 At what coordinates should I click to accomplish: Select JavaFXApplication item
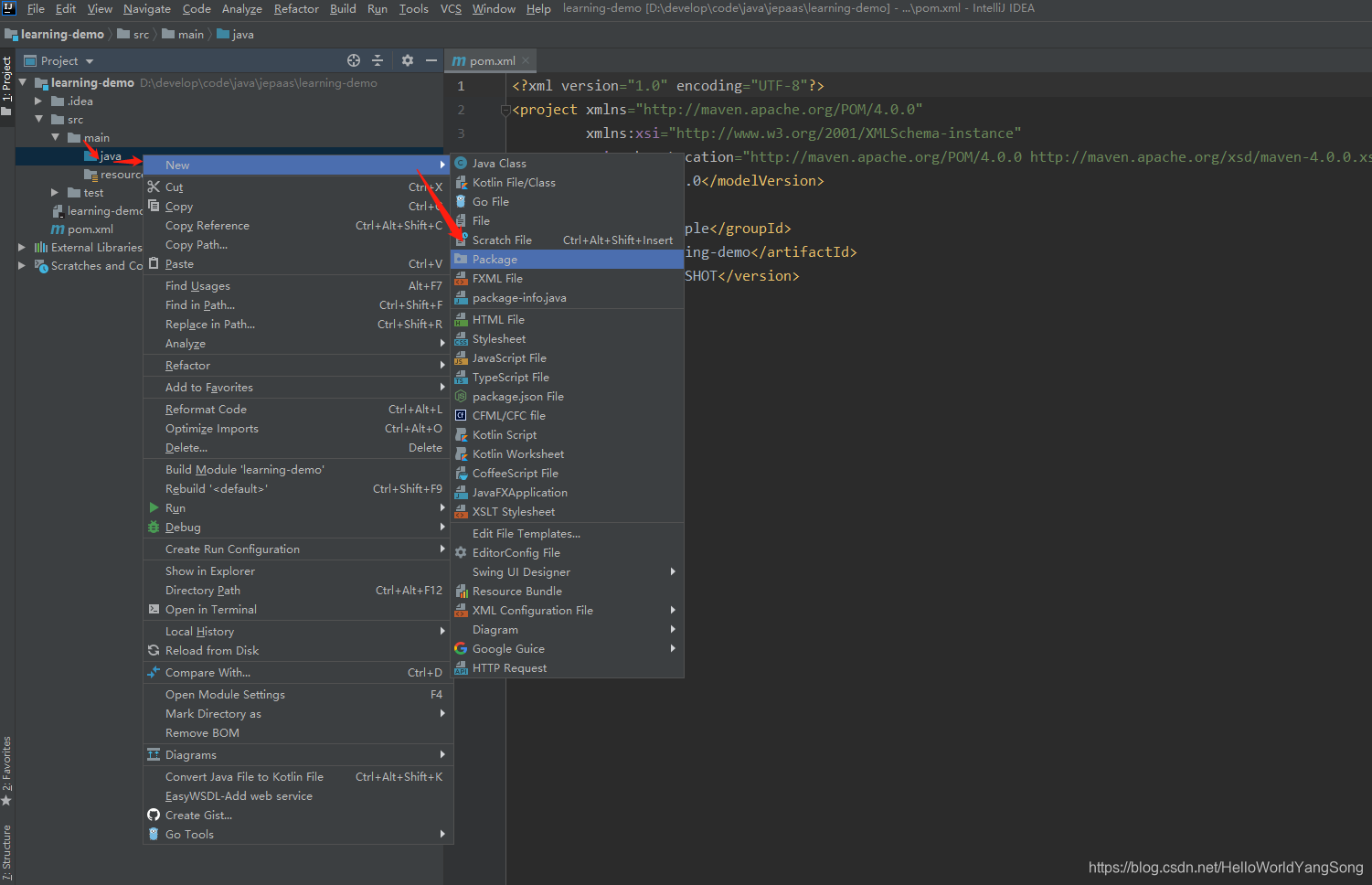coord(568,492)
